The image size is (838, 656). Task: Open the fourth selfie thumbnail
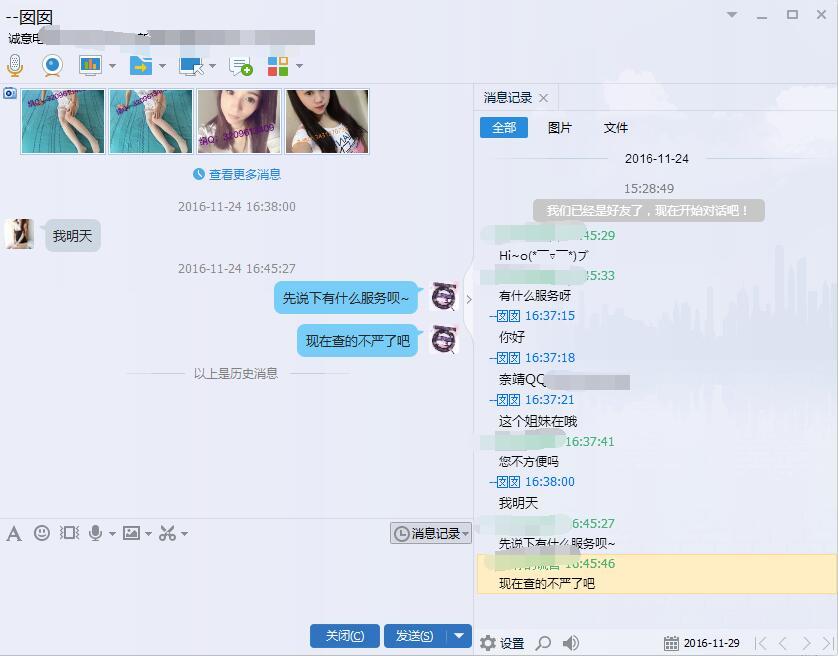coord(327,121)
